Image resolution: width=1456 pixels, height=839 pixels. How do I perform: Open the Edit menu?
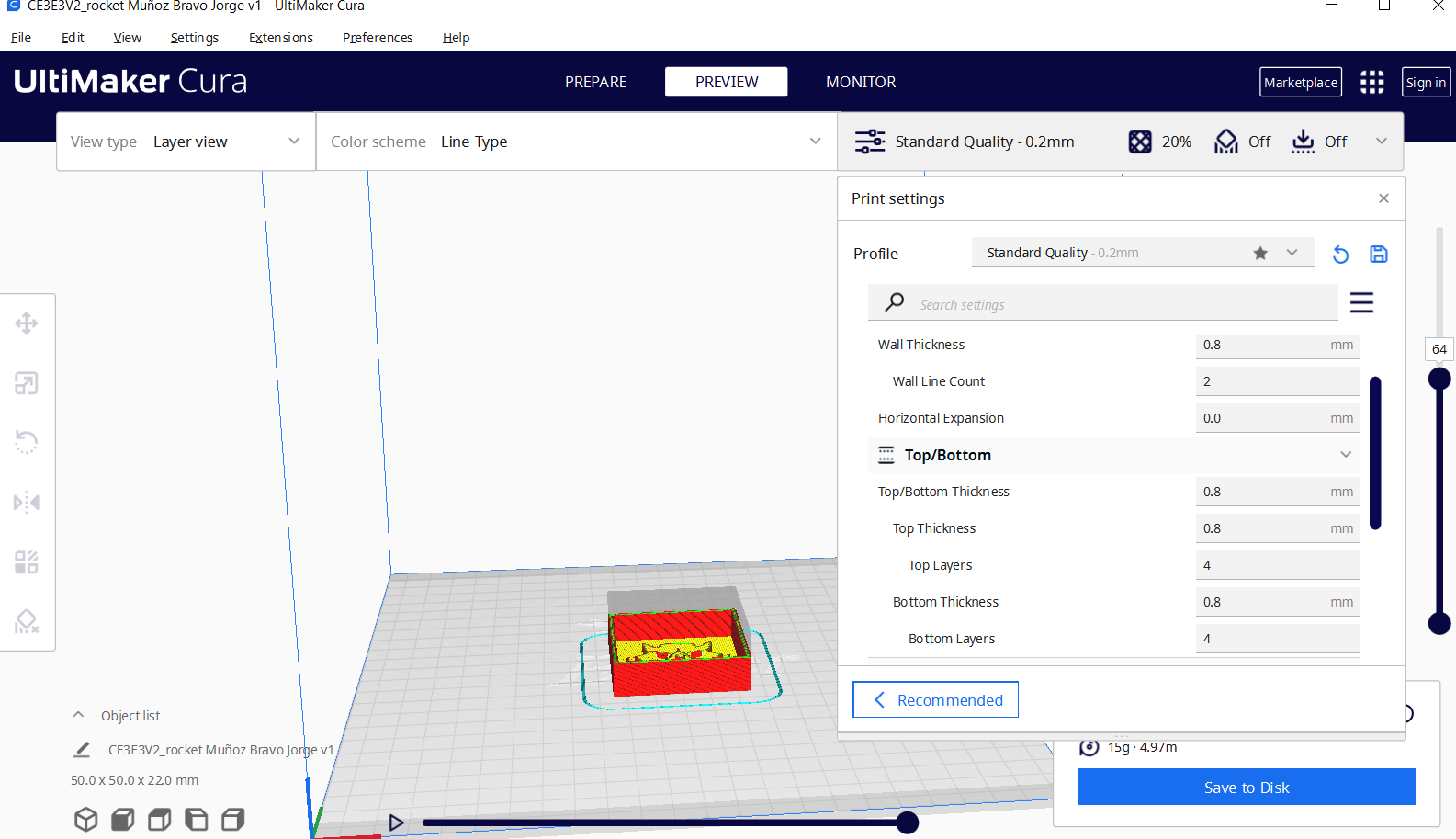click(x=73, y=38)
